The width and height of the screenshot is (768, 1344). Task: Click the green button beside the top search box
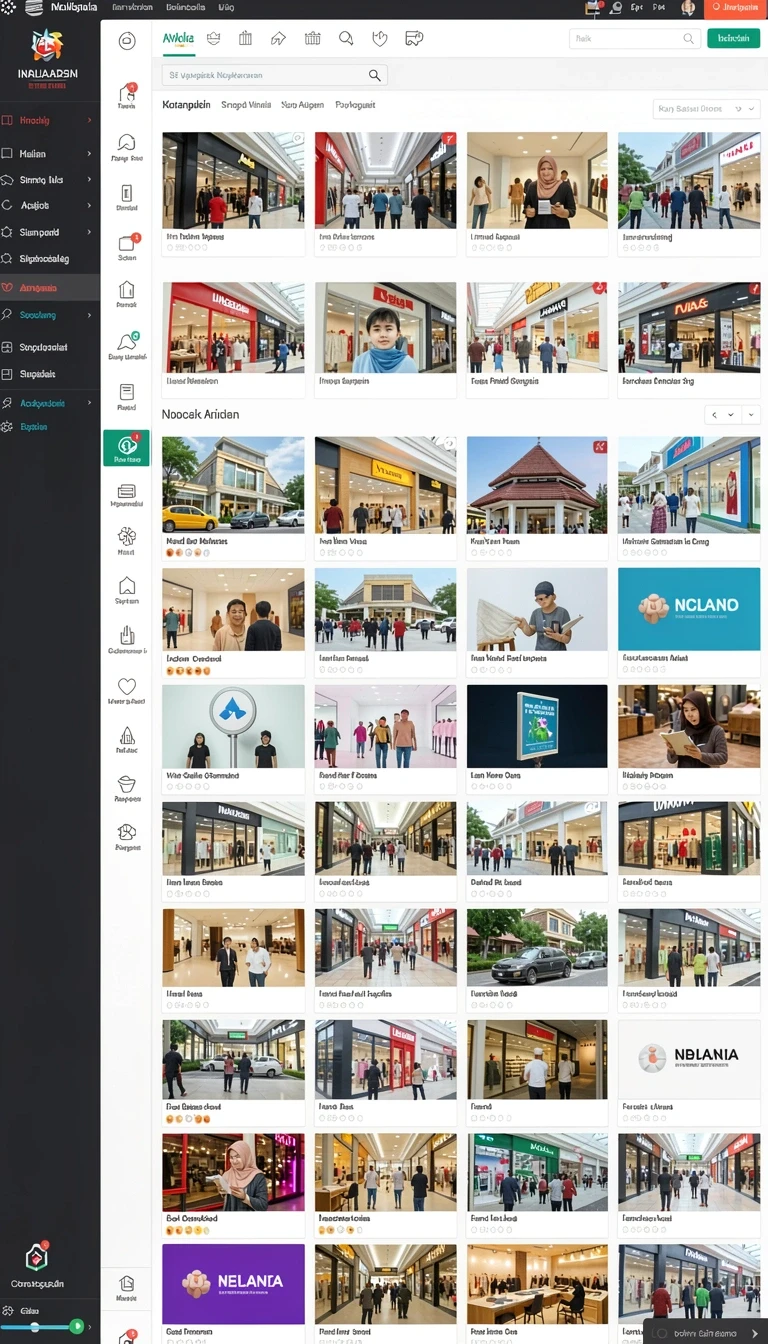(733, 38)
